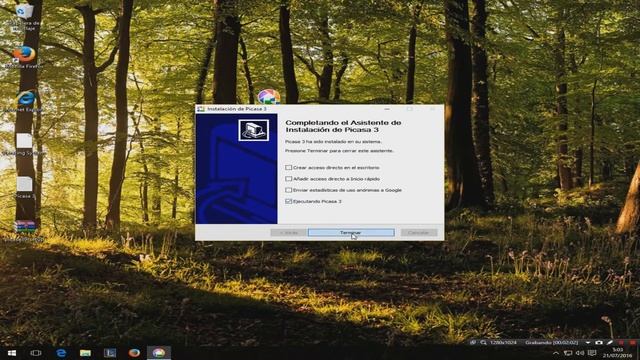Open File Explorer from taskbar
The image size is (640, 360).
[85, 353]
